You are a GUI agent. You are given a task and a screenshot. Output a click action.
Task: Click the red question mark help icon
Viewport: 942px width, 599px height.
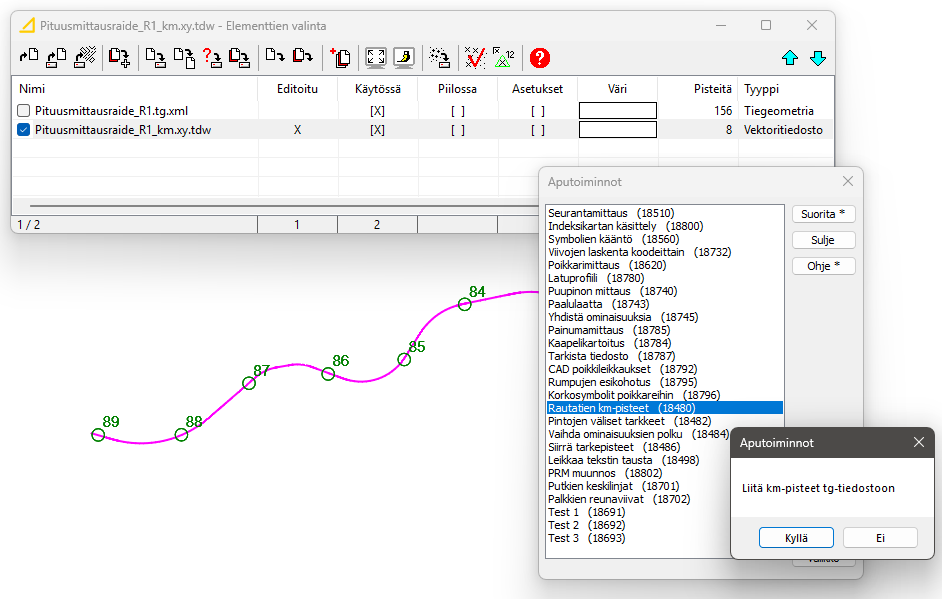point(540,58)
